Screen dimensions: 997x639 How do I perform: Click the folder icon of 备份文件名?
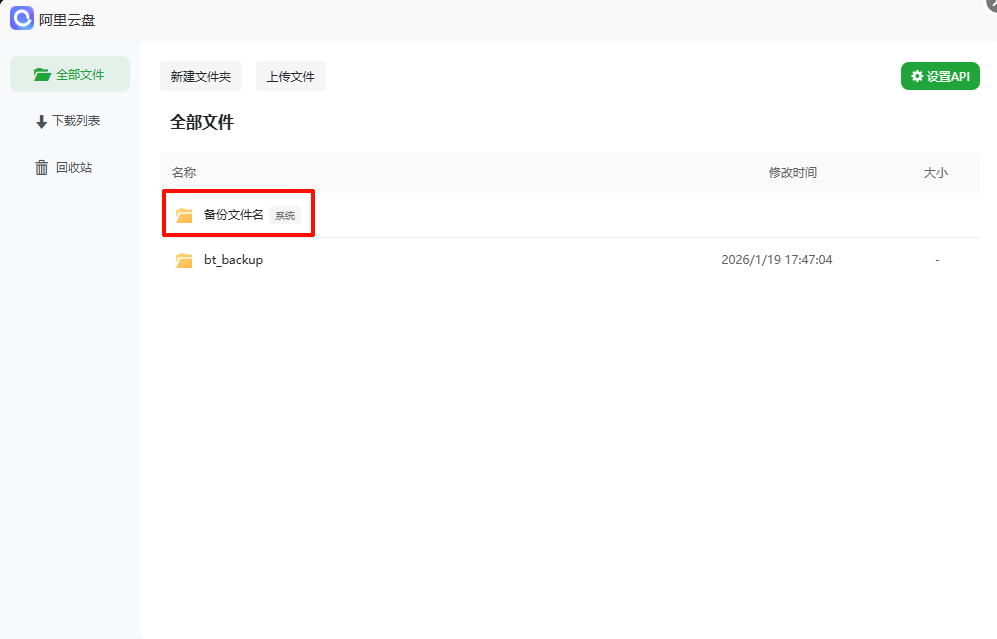click(184, 215)
